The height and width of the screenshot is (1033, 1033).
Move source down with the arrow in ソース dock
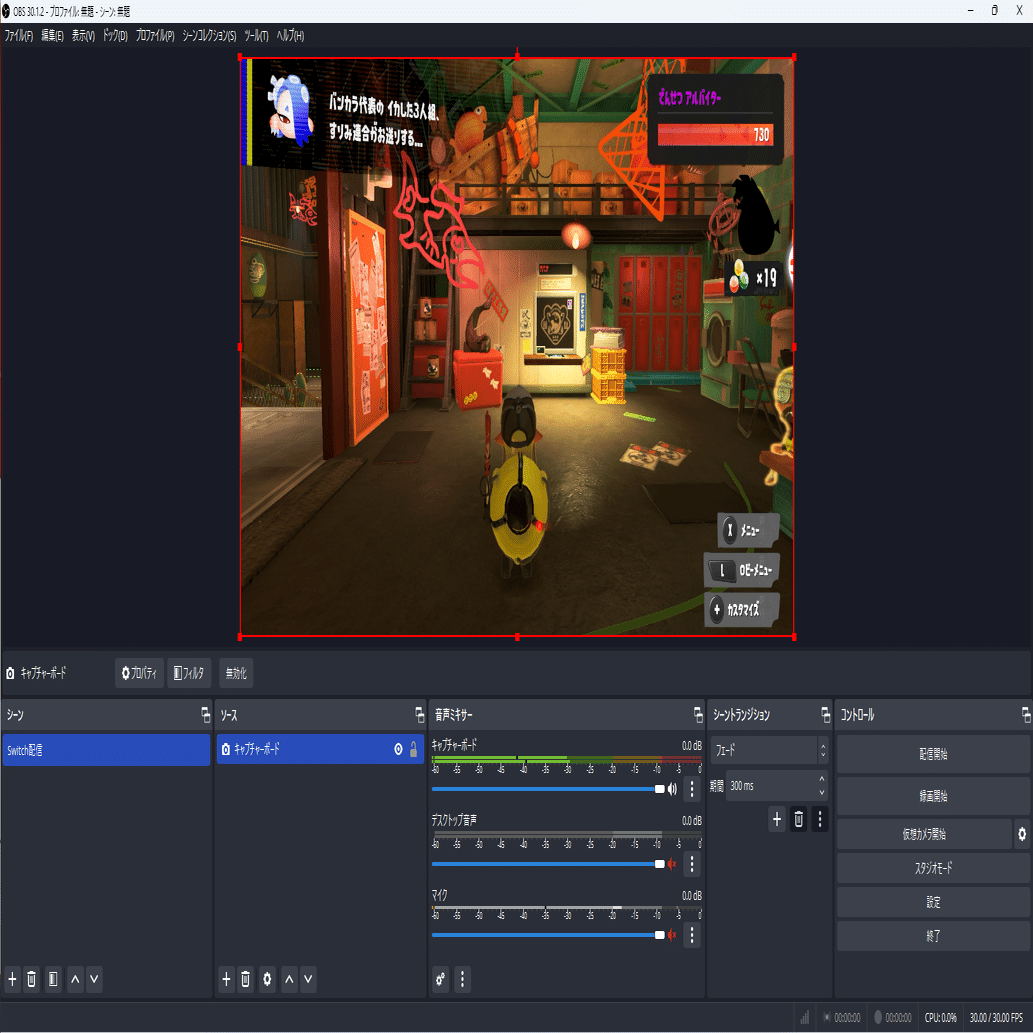pos(308,979)
